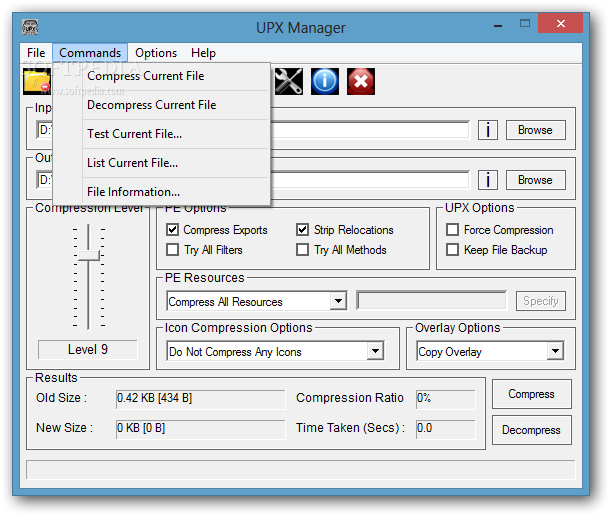Screen dimensions: 610x516
Task: Open the wrench and screwdriver settings icon
Action: 289,81
